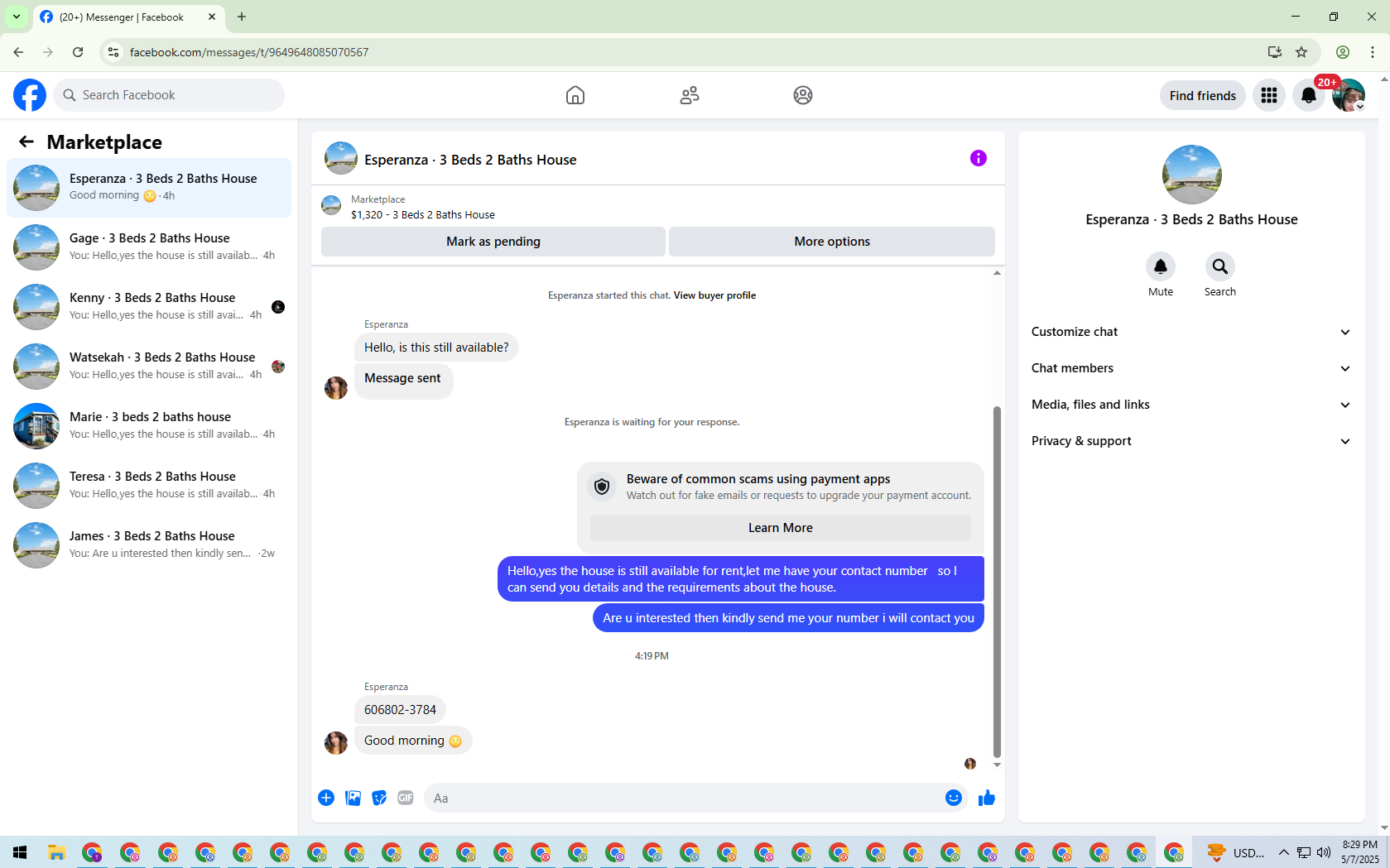The width and height of the screenshot is (1390, 868).
Task: Open the Teresa conversation
Action: 149,486
